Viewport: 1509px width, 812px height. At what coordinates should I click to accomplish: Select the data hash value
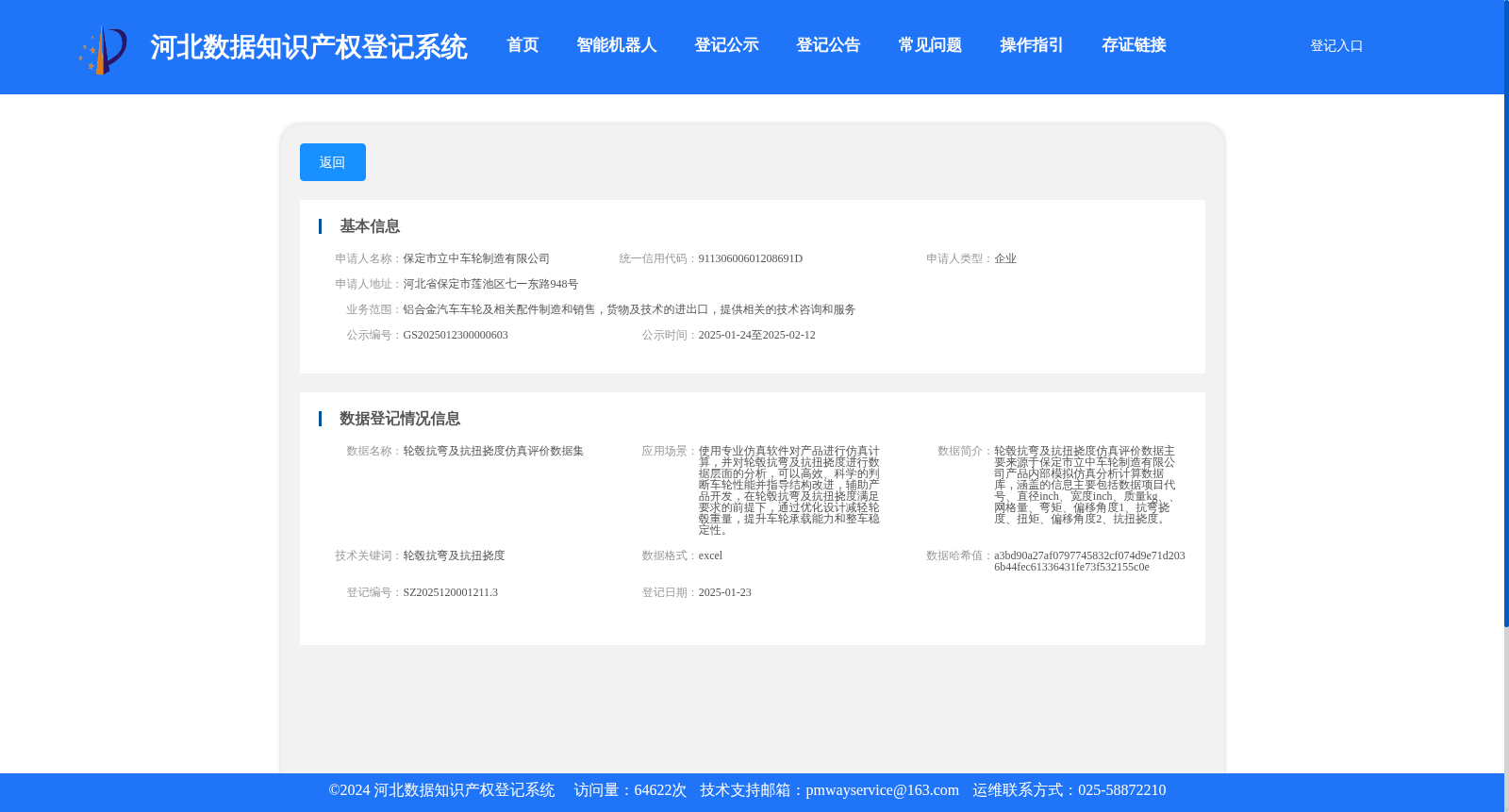1089,561
